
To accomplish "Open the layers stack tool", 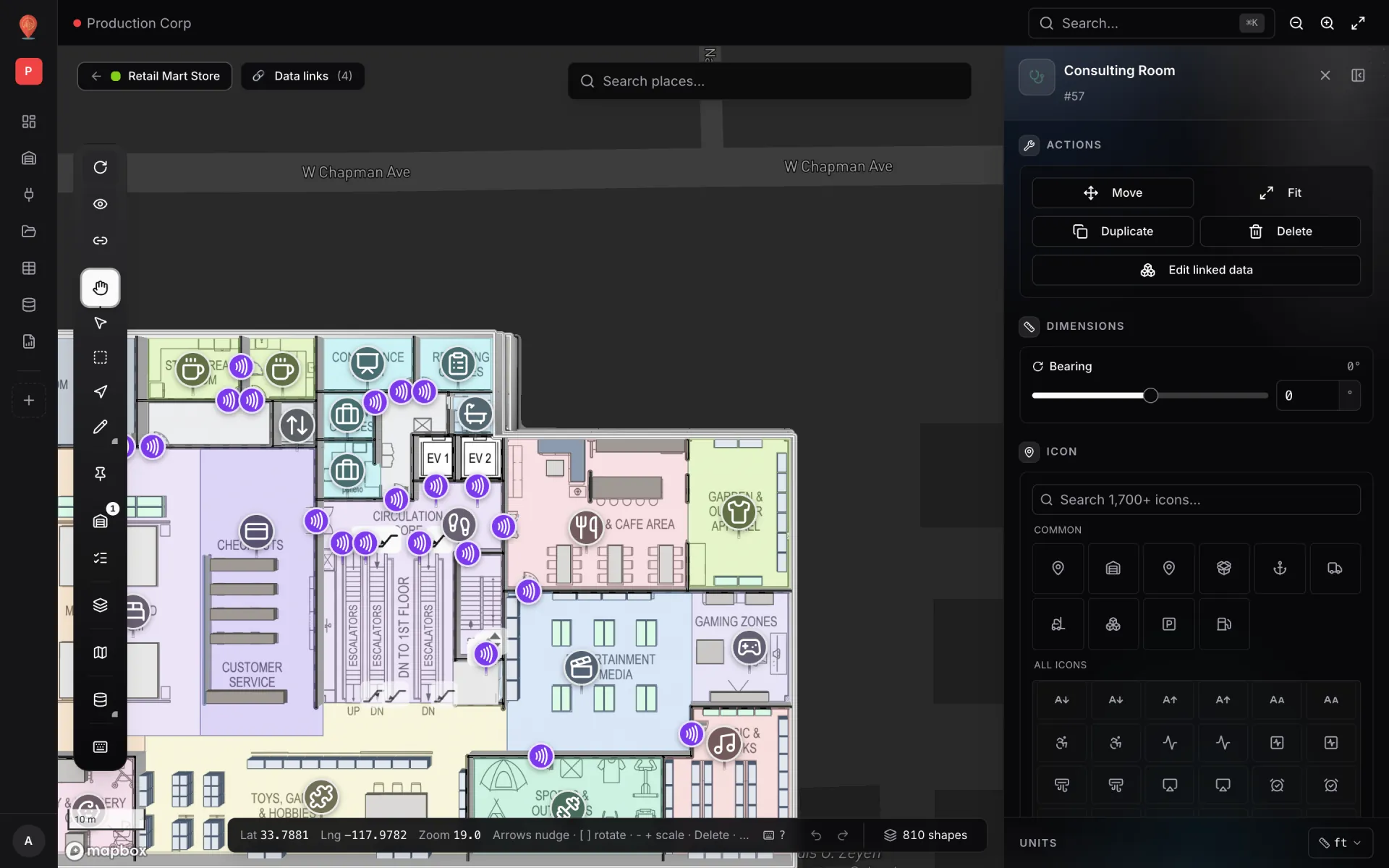I will 100,605.
